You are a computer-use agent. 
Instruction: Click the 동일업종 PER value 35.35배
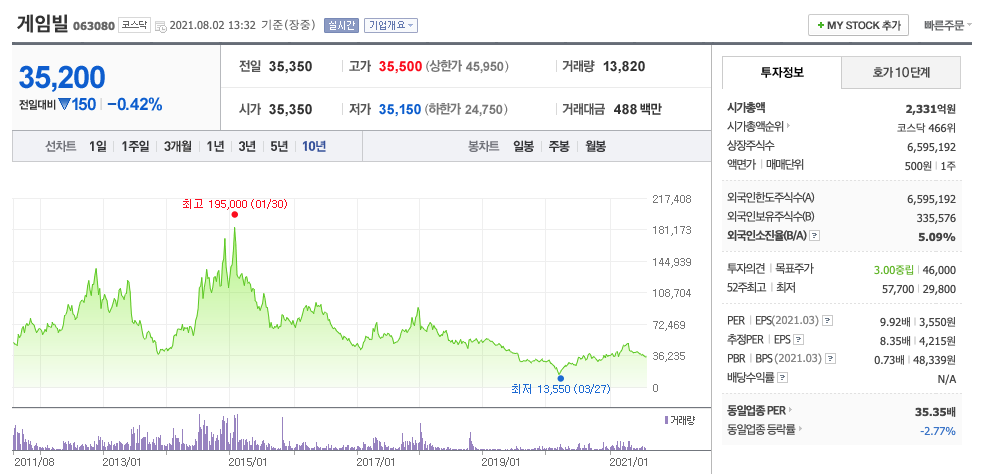935,412
